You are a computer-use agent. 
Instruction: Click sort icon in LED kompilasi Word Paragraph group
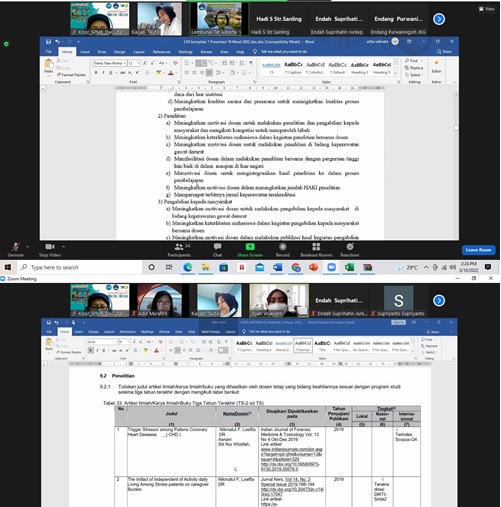(x=241, y=63)
